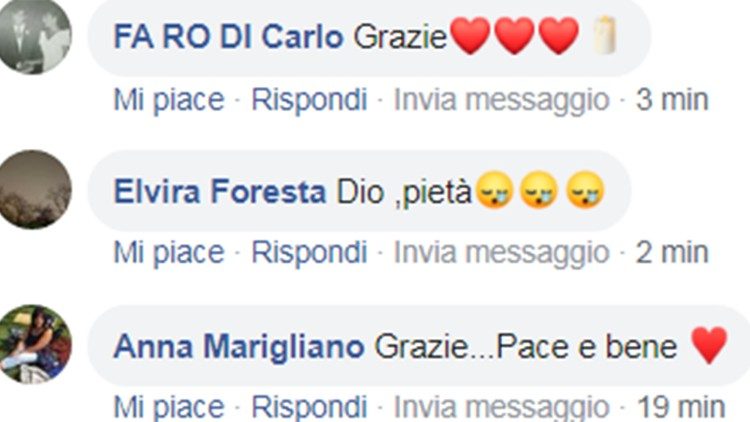The image size is (750, 422).
Task: Open the 3 min timestamp link
Action: (672, 100)
